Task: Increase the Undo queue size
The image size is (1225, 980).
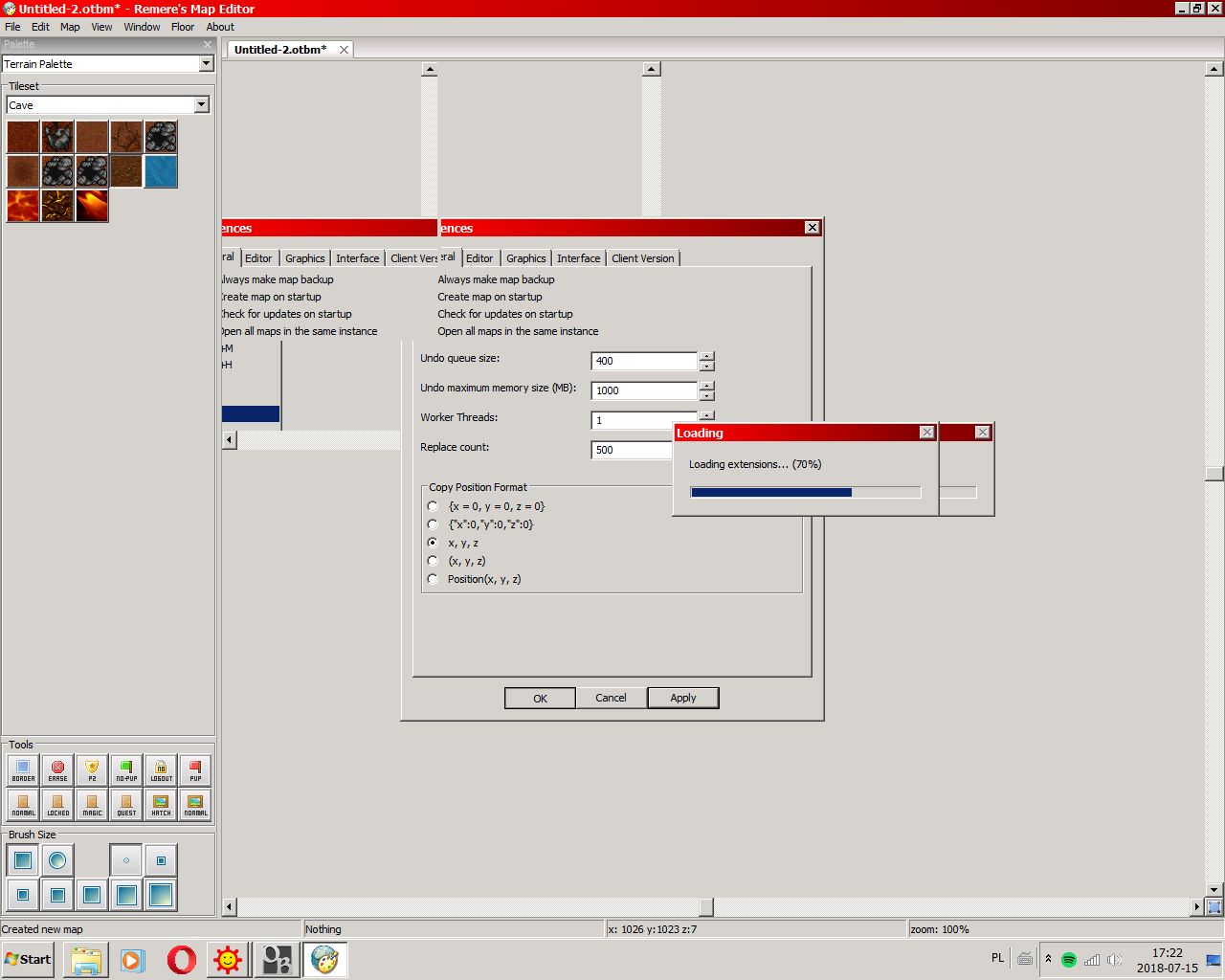Action: [706, 356]
